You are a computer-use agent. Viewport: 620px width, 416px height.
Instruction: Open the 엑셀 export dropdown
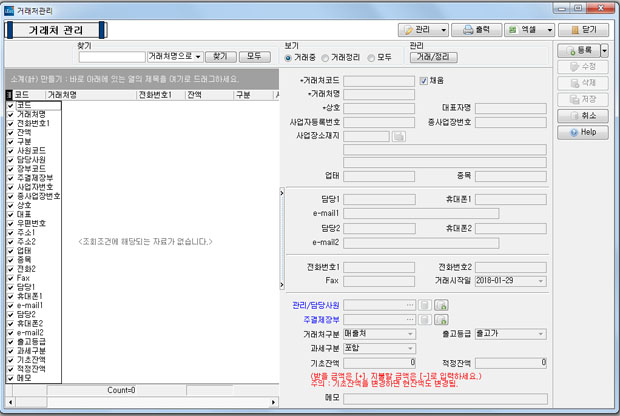pos(529,29)
